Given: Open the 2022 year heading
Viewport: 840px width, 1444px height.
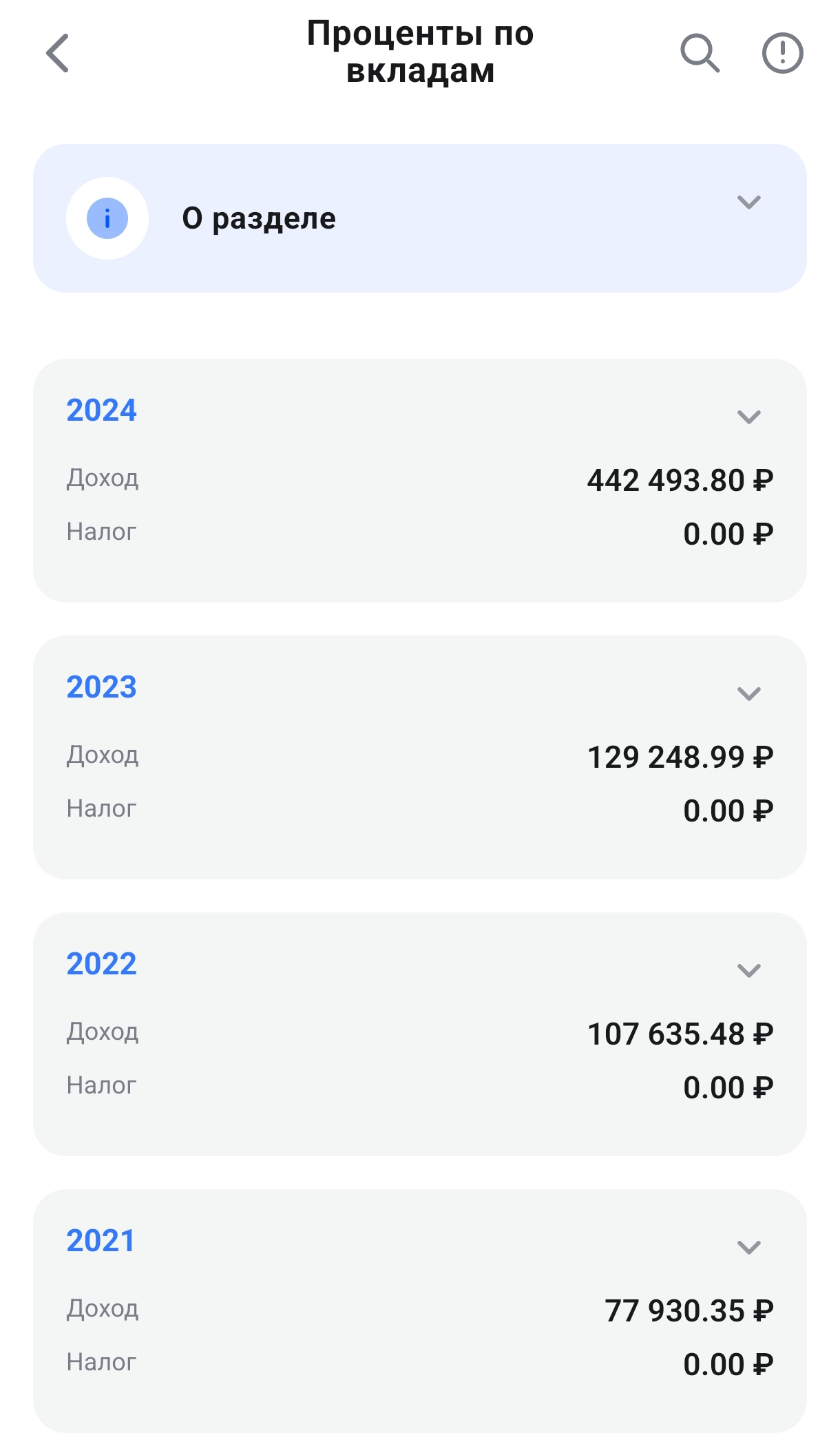Looking at the screenshot, I should pyautogui.click(x=102, y=964).
